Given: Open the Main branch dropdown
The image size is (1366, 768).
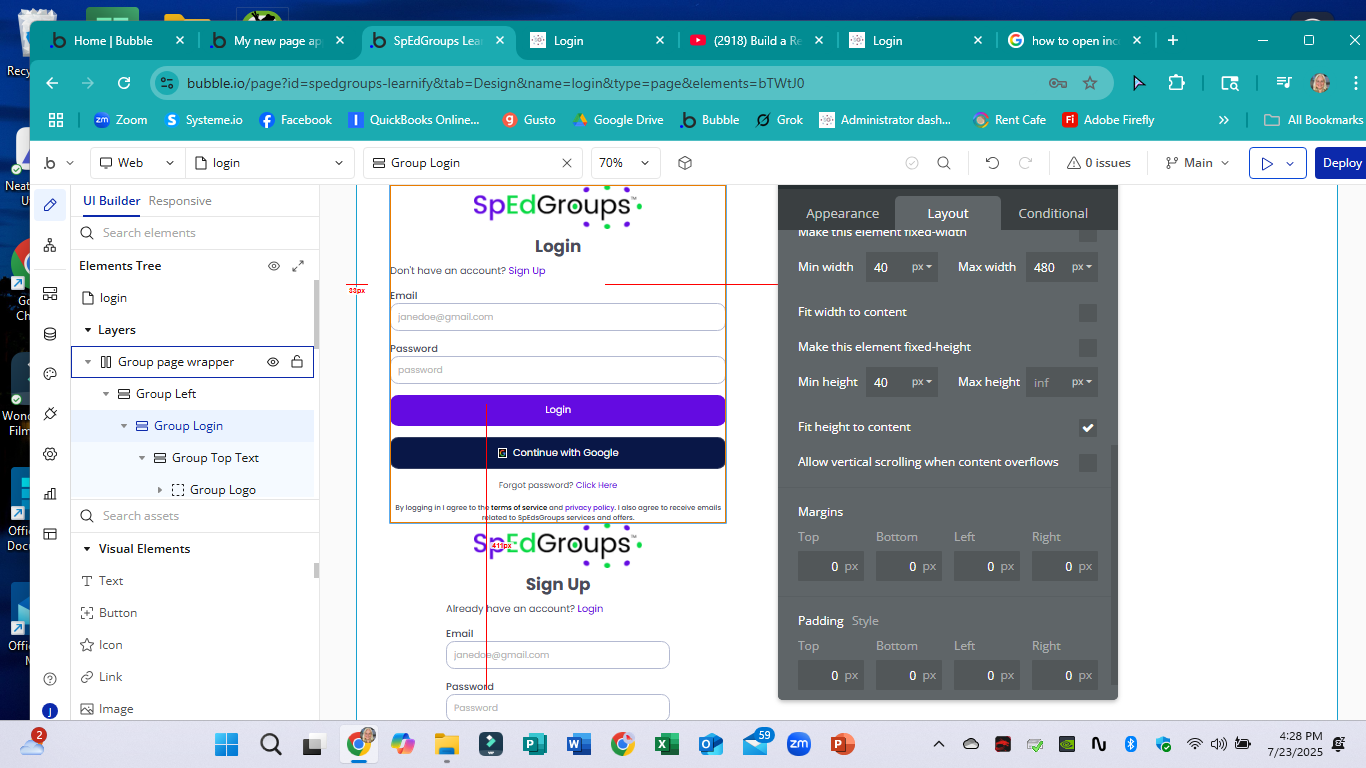Looking at the screenshot, I should click(1198, 163).
